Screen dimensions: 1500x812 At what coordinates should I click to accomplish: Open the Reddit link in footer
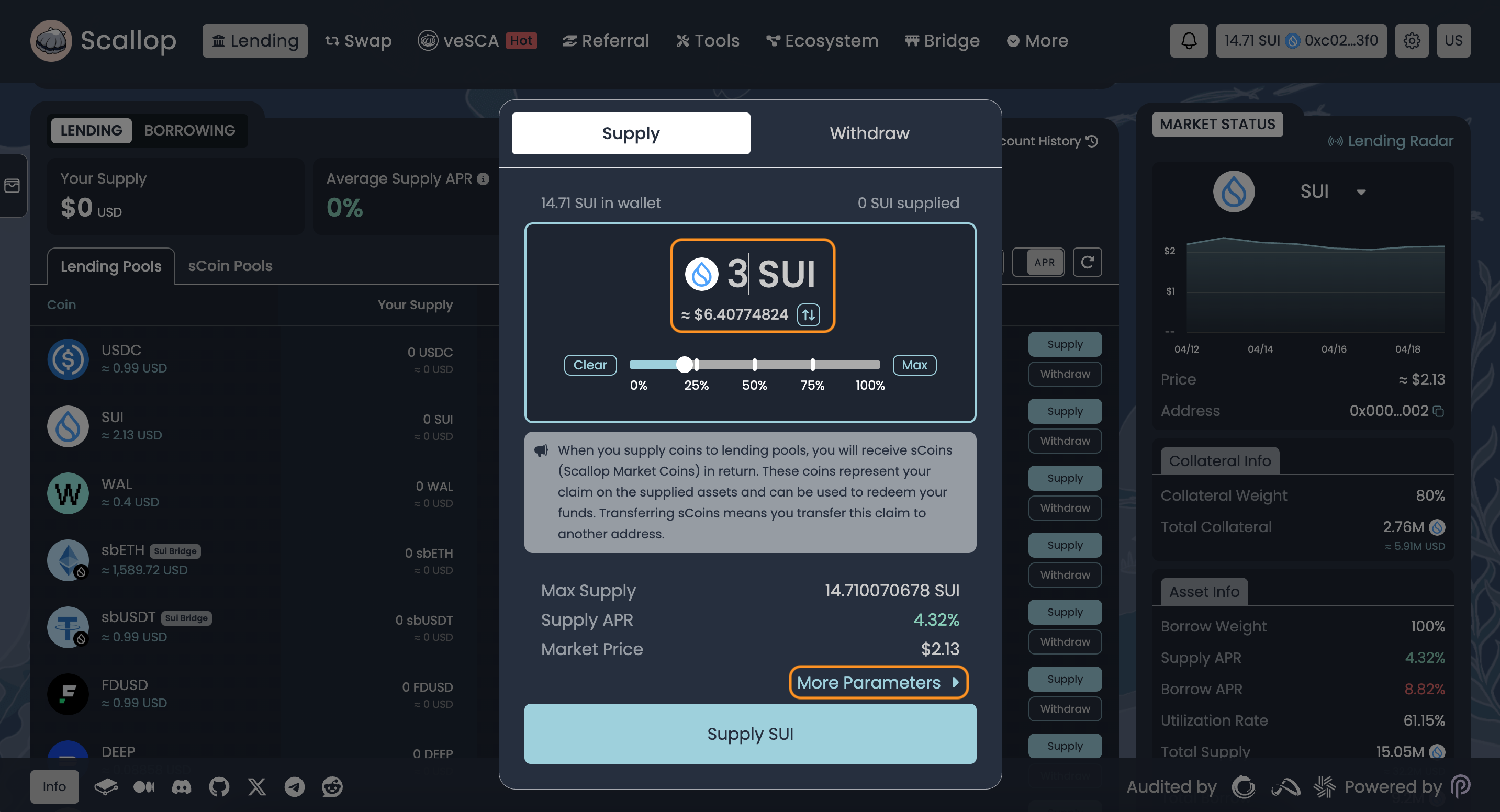pyautogui.click(x=332, y=787)
